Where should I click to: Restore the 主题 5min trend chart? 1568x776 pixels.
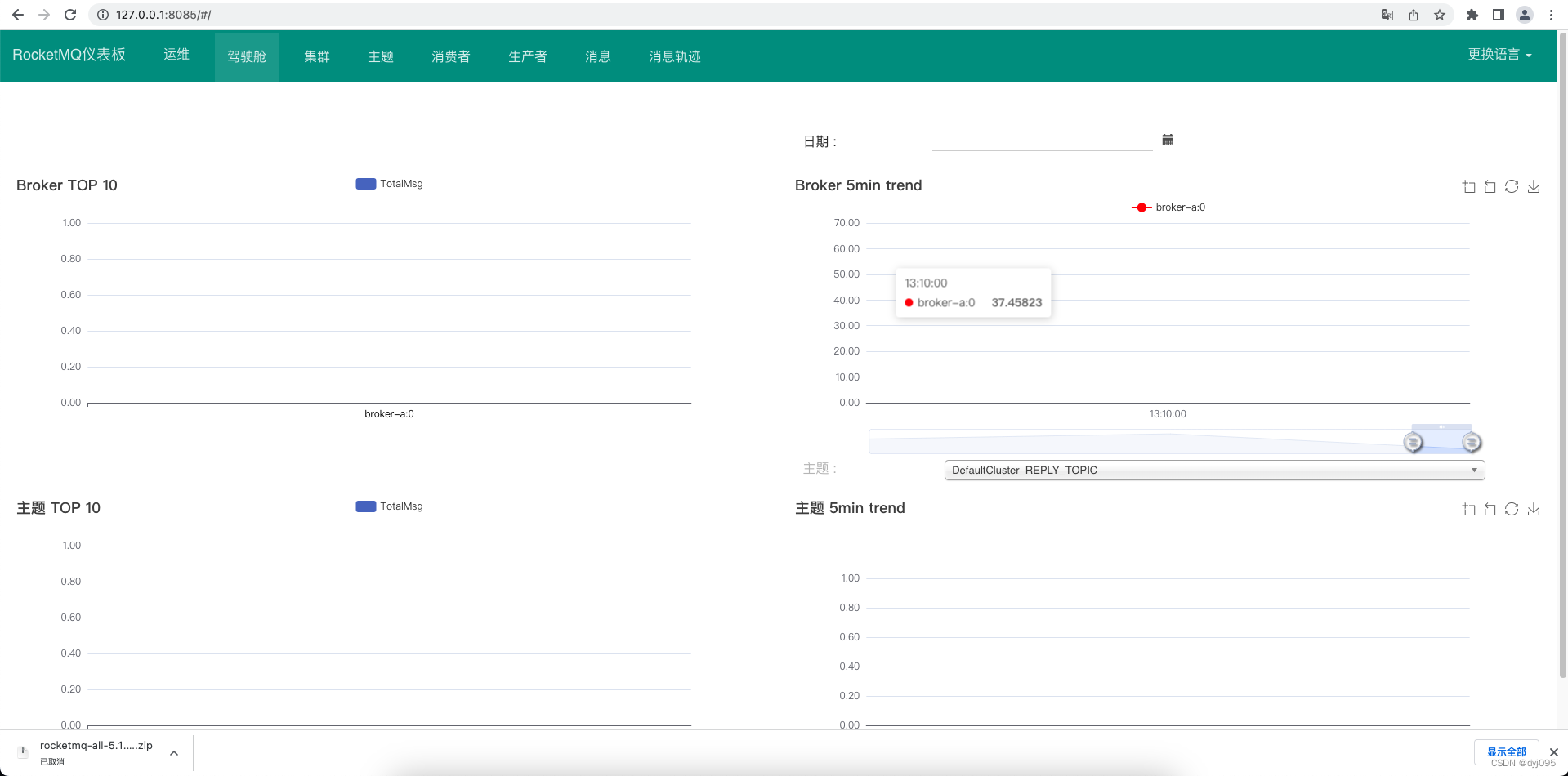coord(1512,509)
